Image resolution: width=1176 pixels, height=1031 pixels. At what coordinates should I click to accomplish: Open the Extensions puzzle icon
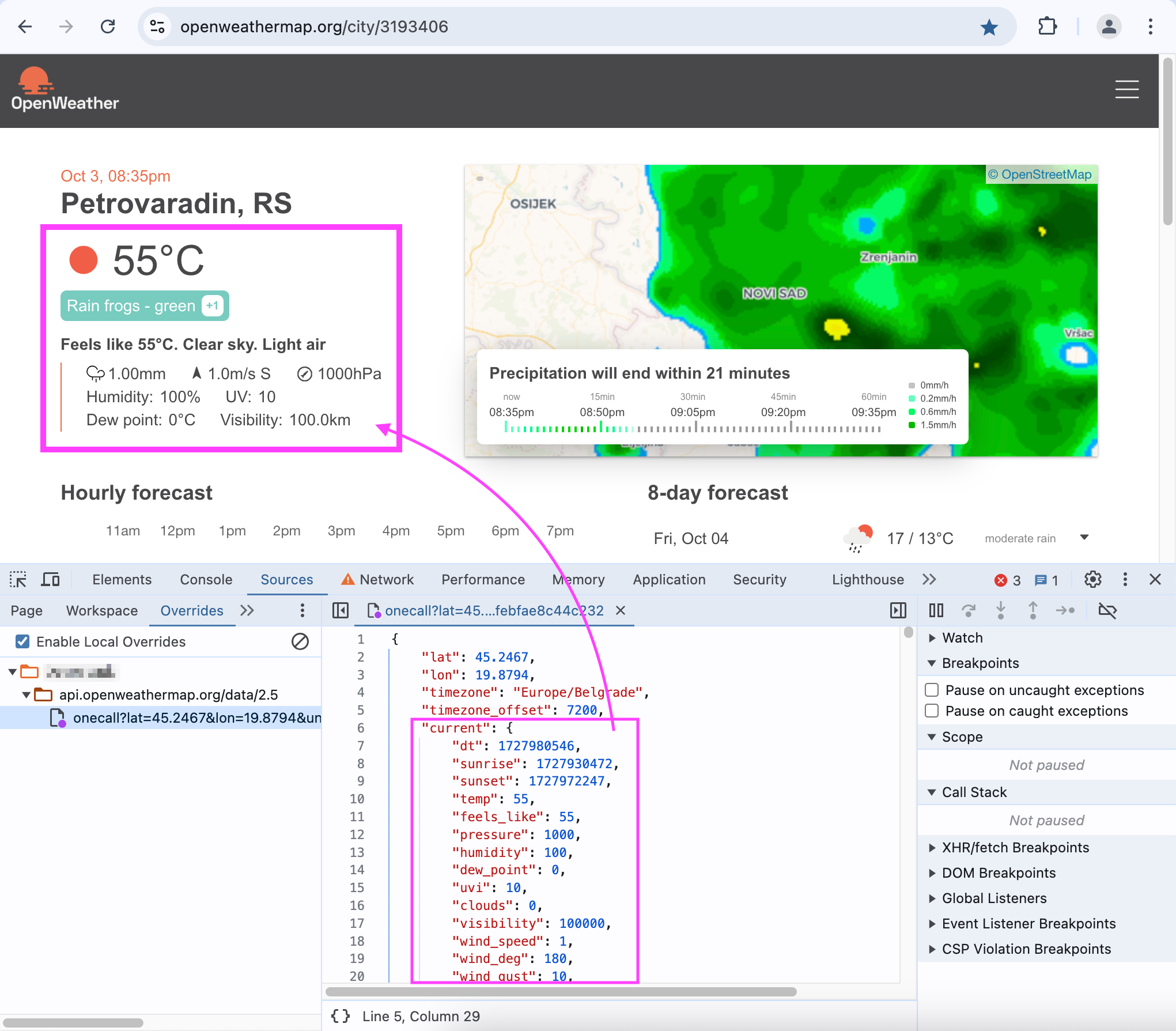[x=1047, y=27]
